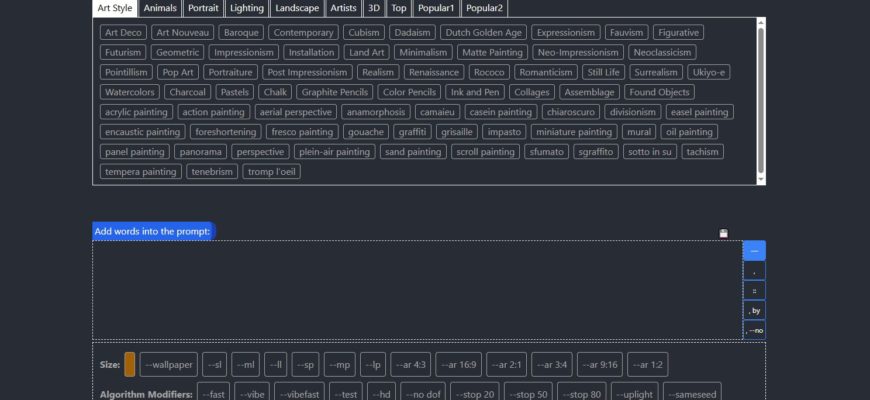Viewport: 870px width, 400px height.
Task: Add the --ar 16:9 size parameter
Action: pyautogui.click(x=458, y=364)
